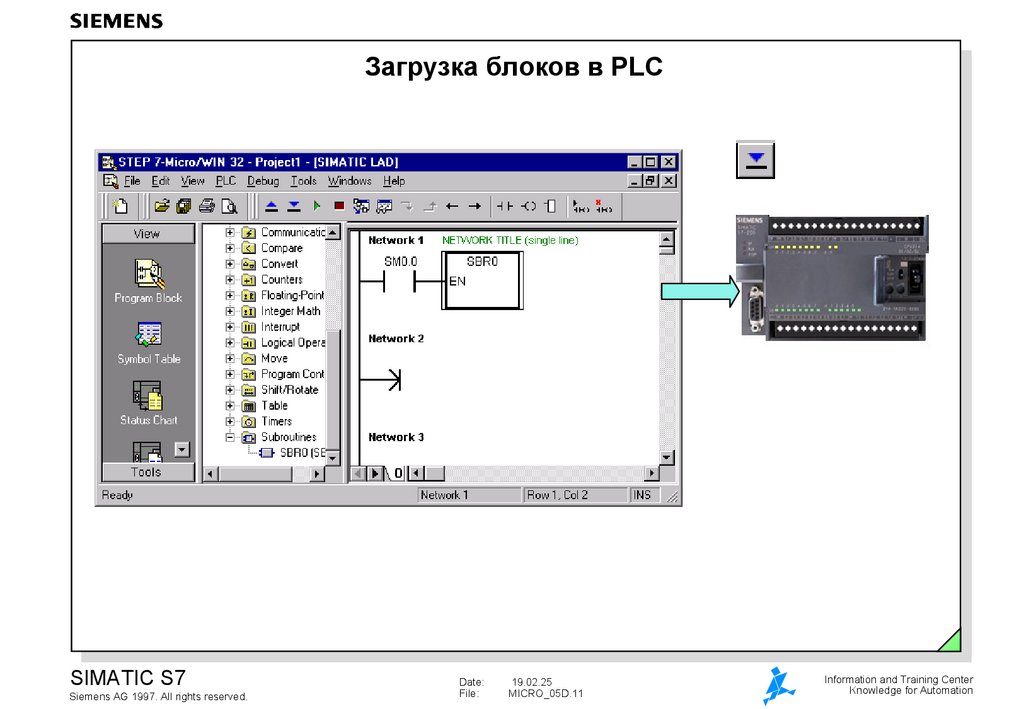Click the Insert Network toolbar icon
The image size is (1024, 709).
[x=580, y=206]
